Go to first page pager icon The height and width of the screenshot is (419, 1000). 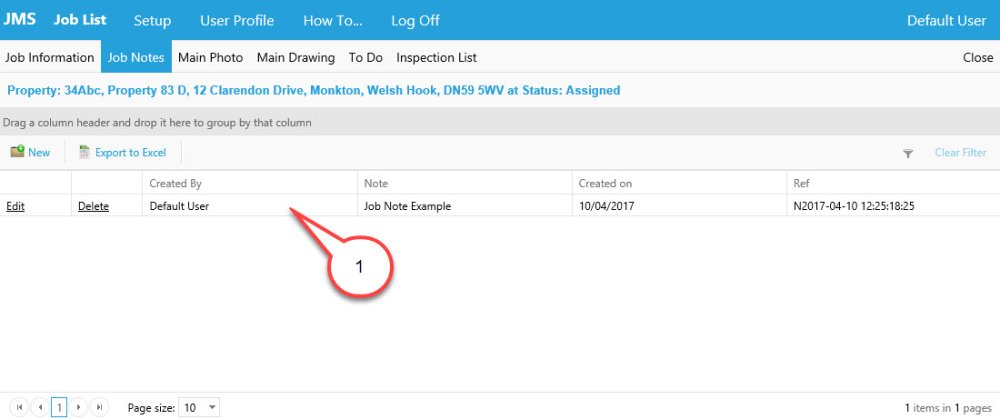[19, 407]
